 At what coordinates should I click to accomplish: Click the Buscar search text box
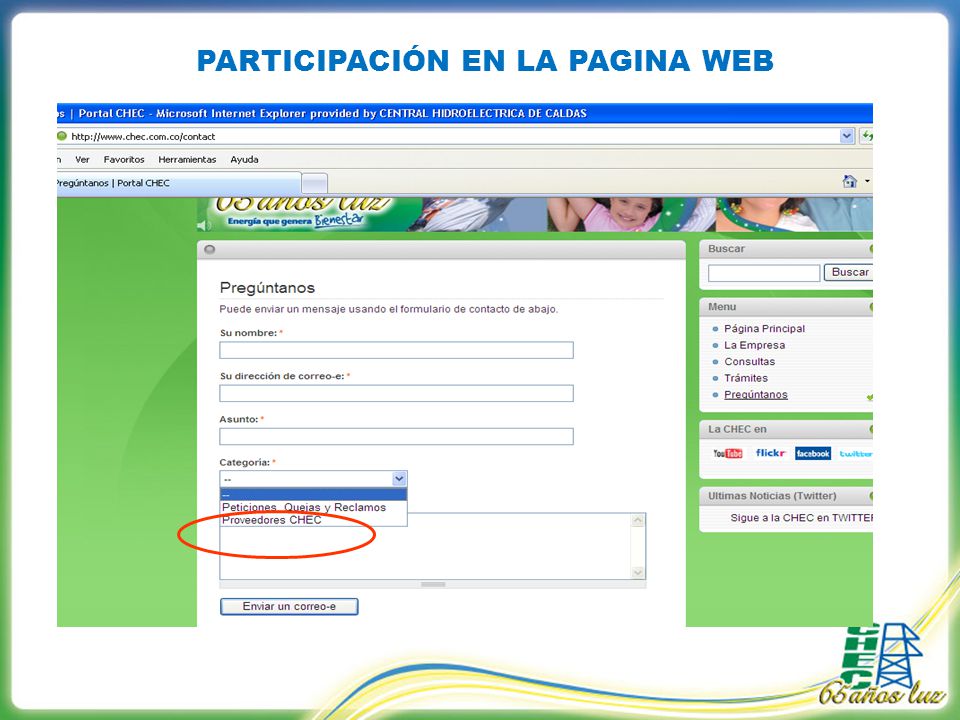tap(763, 273)
